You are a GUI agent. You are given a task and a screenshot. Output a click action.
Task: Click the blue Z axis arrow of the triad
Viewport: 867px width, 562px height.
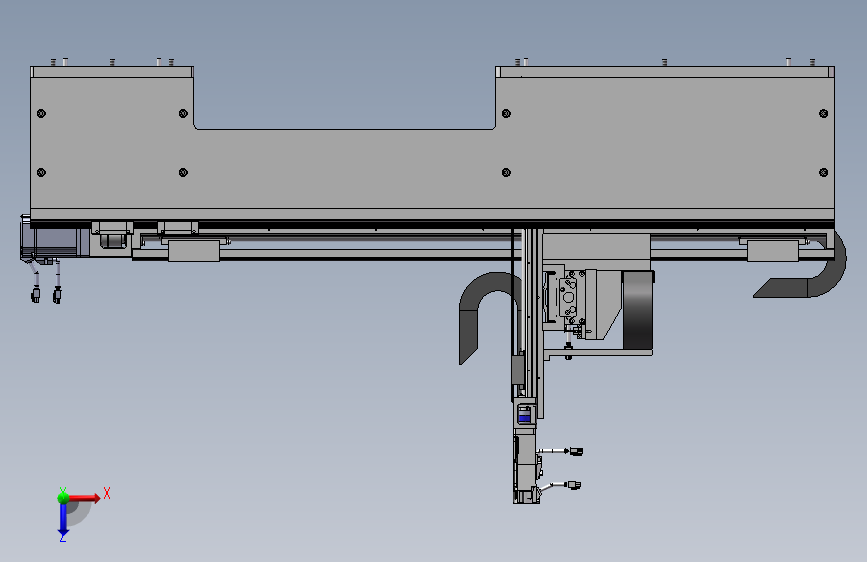click(x=63, y=520)
